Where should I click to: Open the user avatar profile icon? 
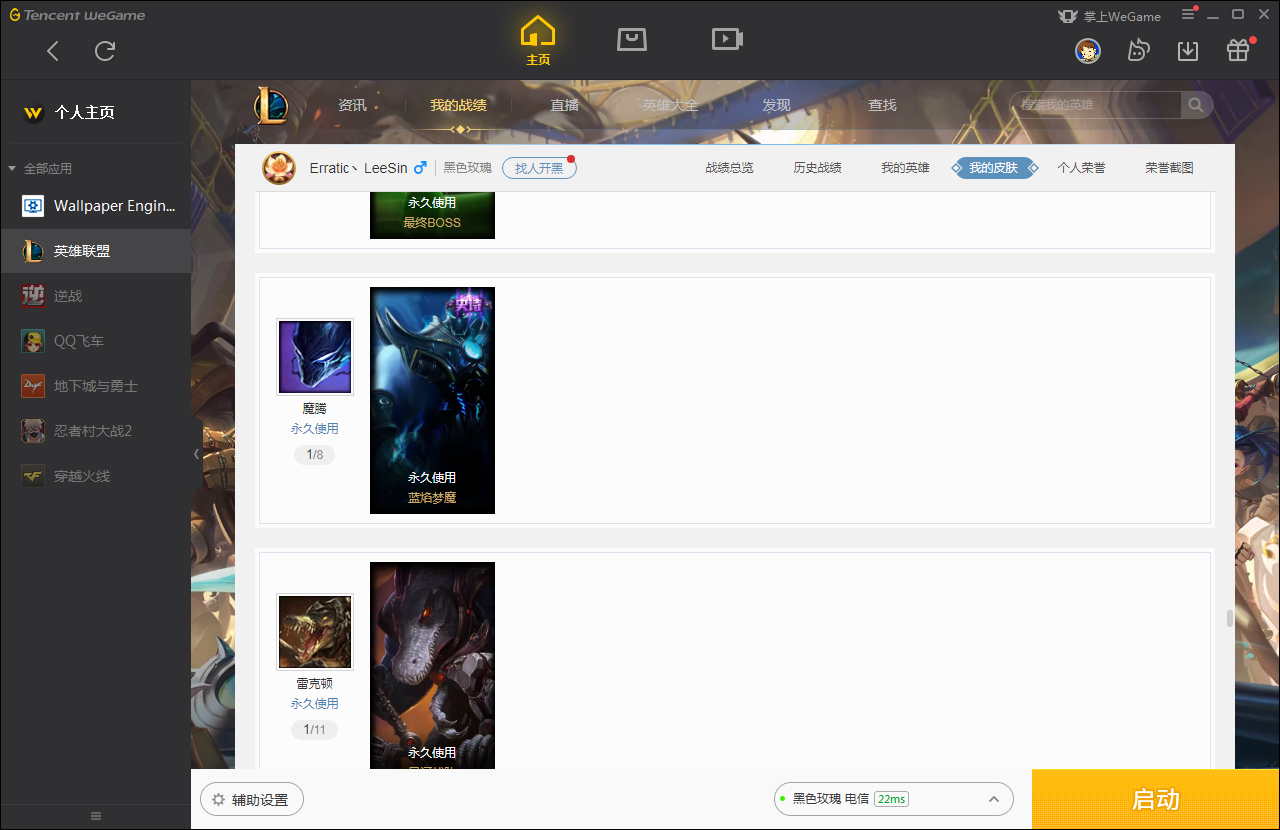(1088, 51)
